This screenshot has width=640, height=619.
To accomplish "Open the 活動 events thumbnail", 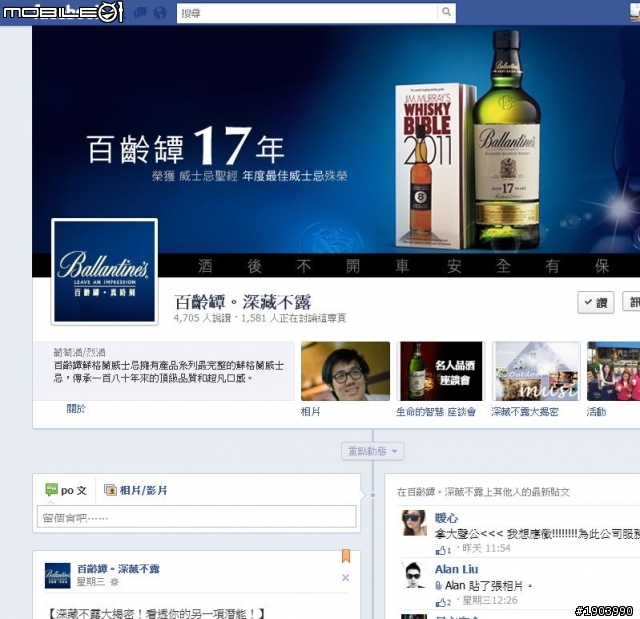I will click(x=613, y=371).
